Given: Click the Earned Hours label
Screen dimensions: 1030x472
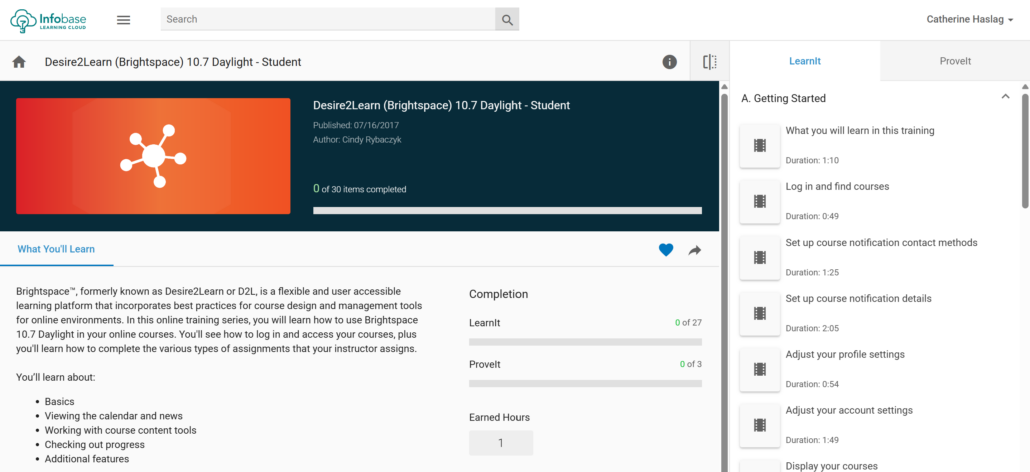Looking at the screenshot, I should click(x=499, y=418).
